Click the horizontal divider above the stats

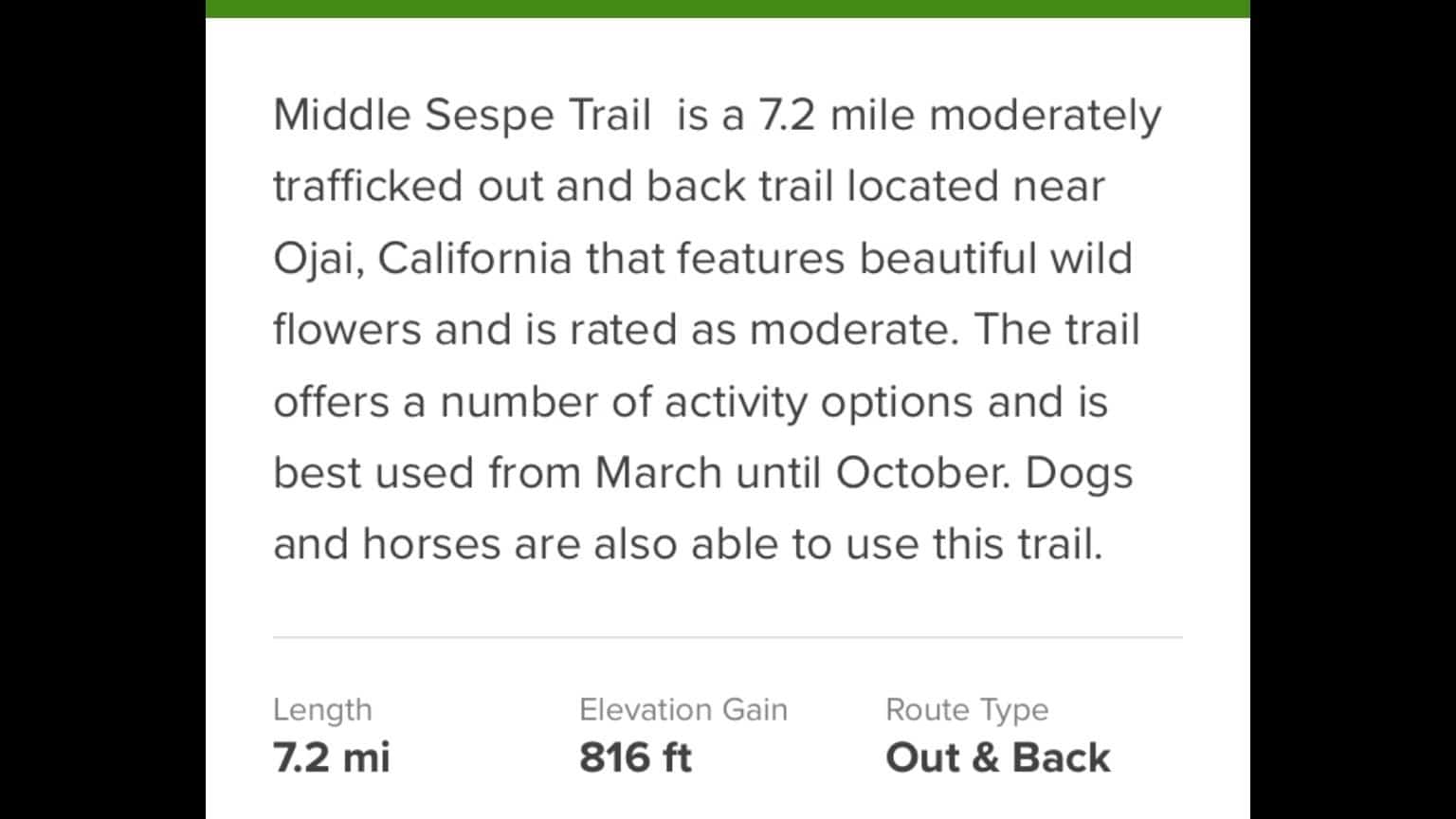coord(727,638)
